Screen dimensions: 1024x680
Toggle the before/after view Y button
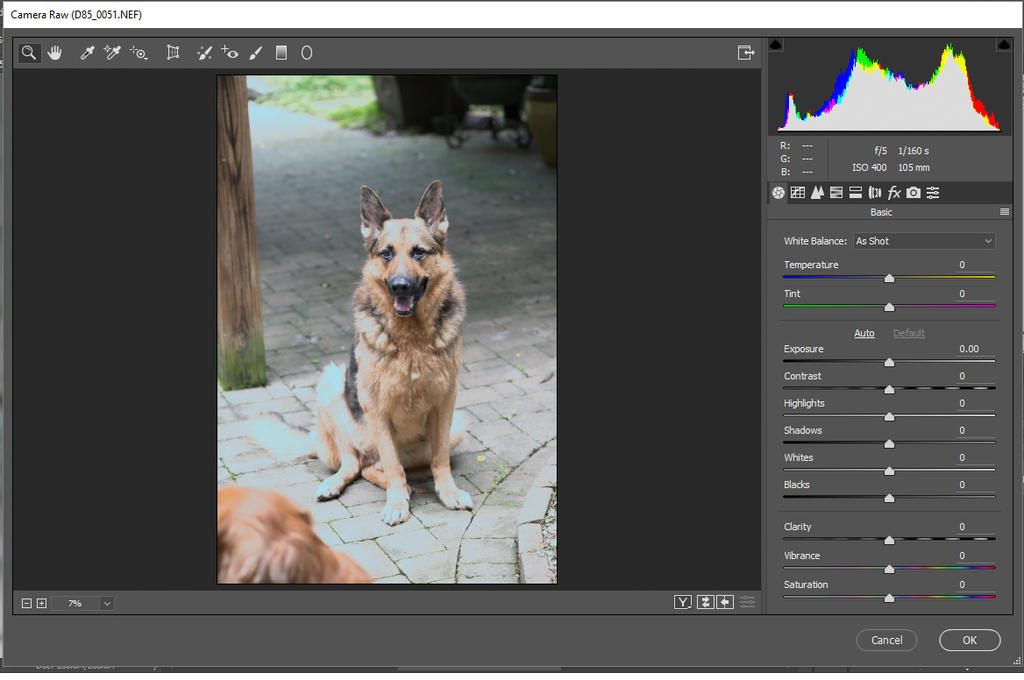683,602
